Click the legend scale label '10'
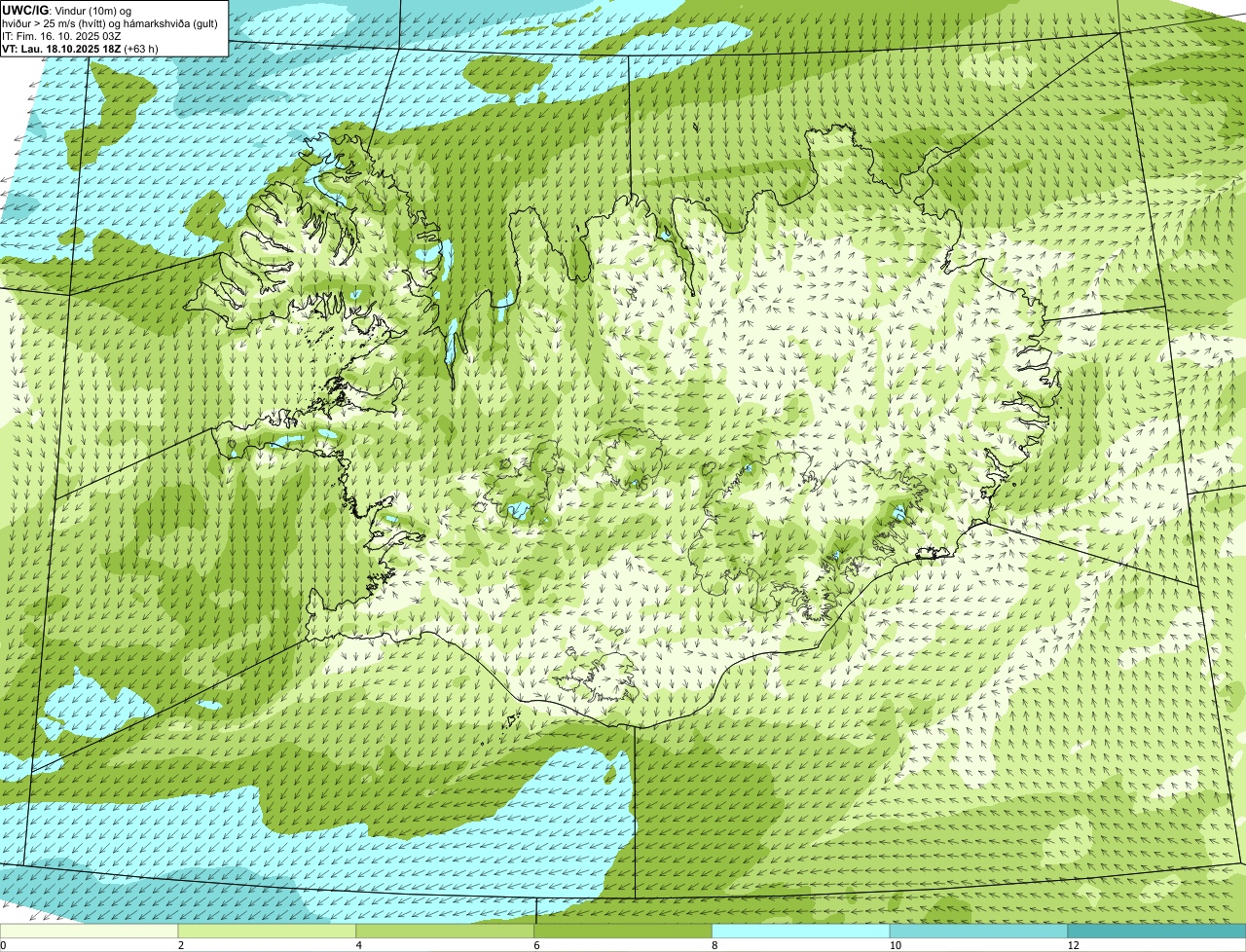 tap(896, 945)
